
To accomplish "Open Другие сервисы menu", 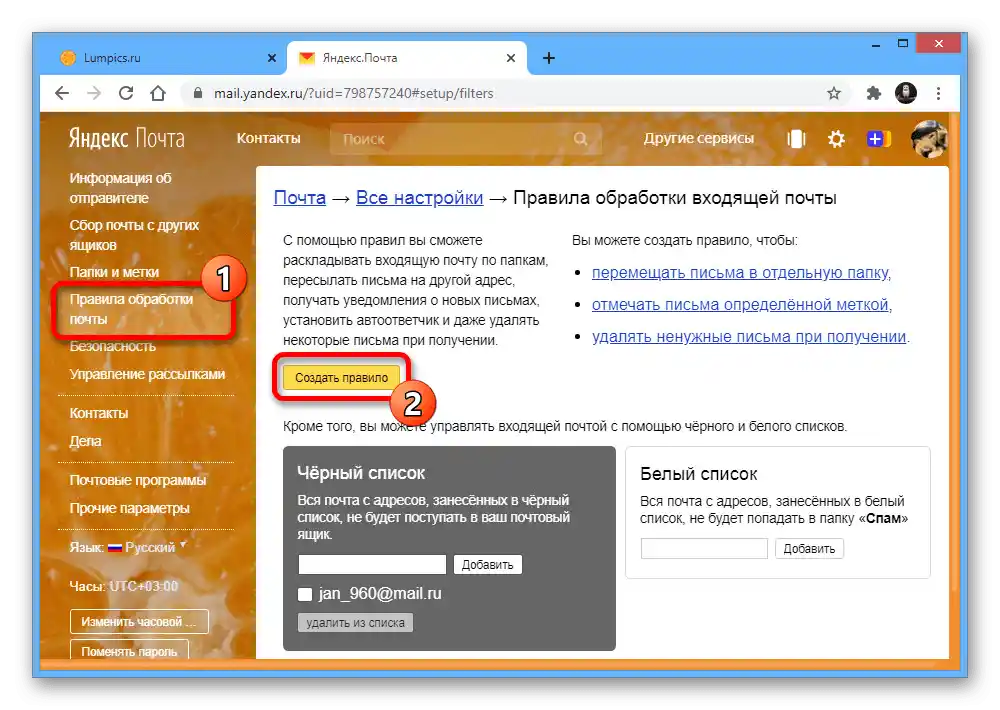I will [x=698, y=138].
